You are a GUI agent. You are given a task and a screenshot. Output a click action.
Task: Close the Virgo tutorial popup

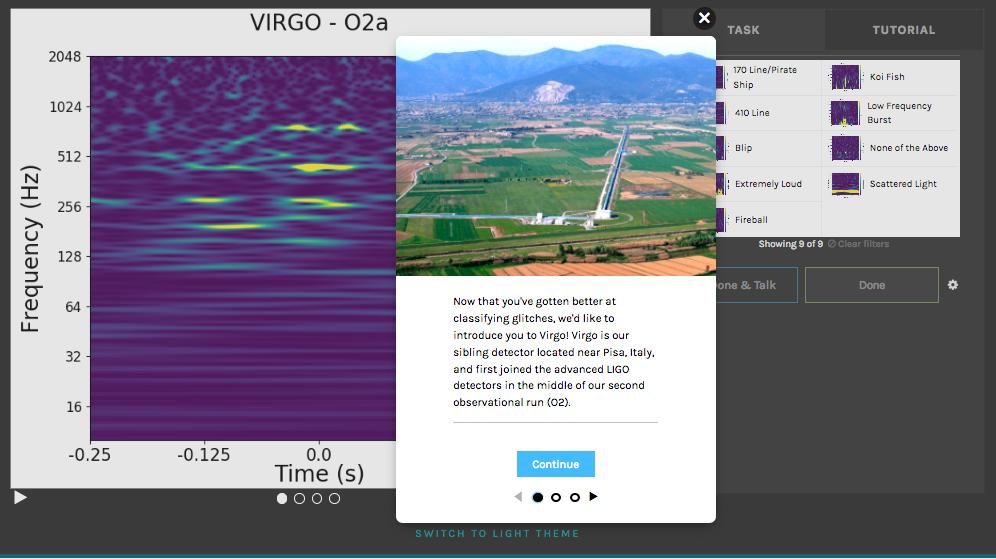coord(704,18)
